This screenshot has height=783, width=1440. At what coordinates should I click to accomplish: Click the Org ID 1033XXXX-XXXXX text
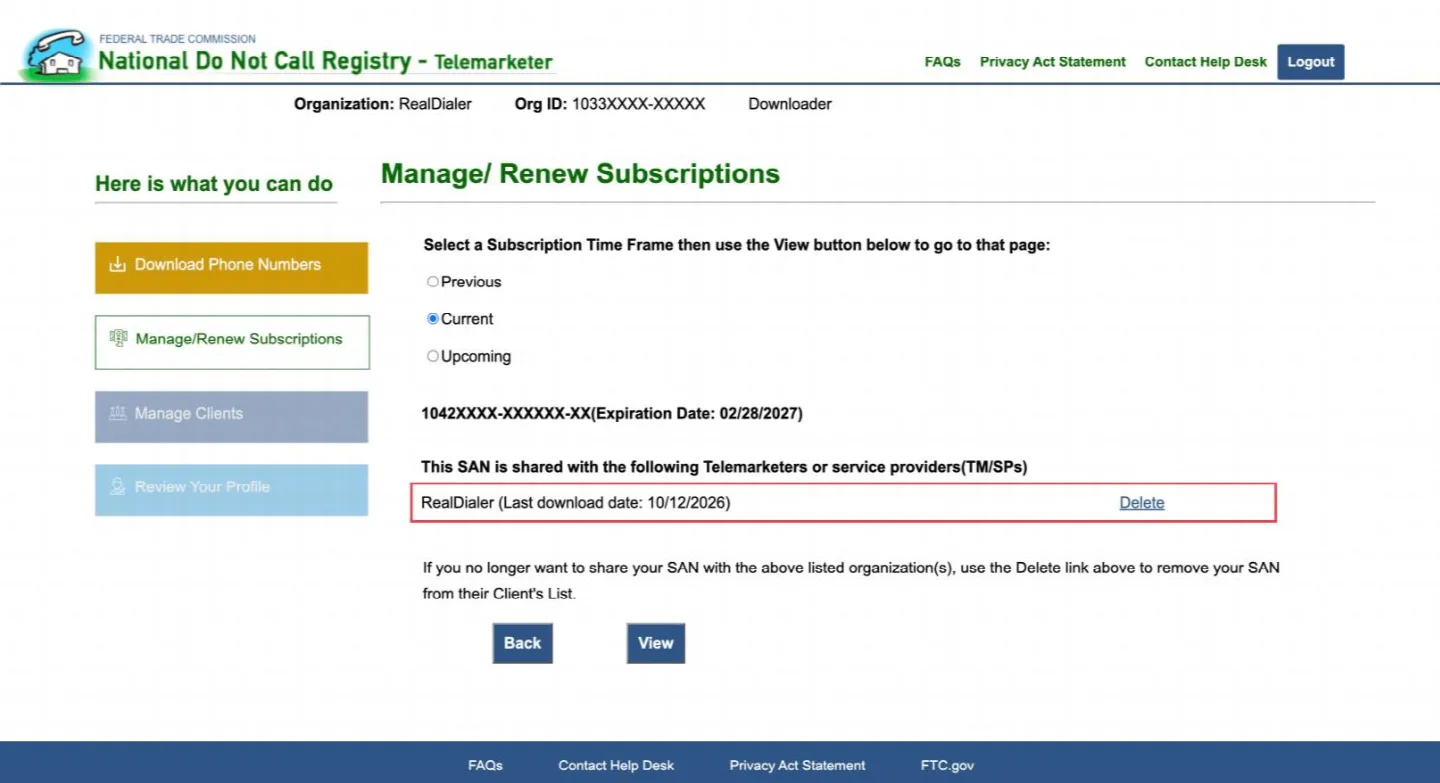(610, 104)
